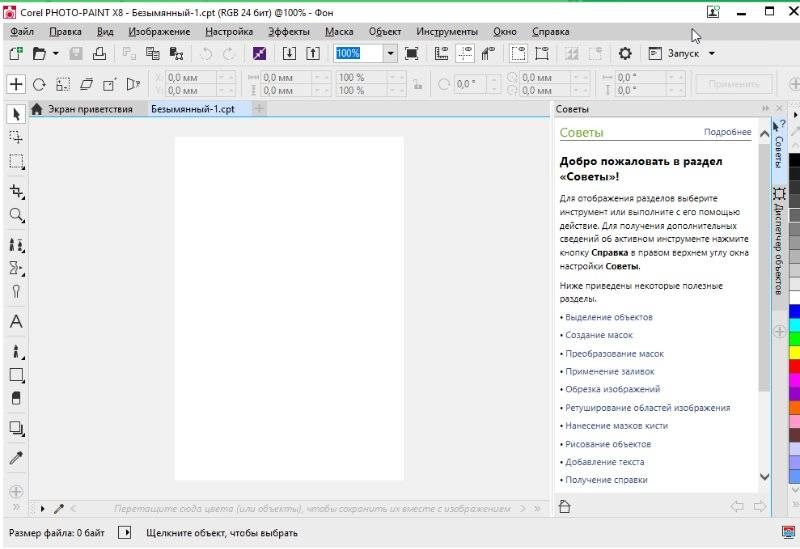Screen dimensions: 800x549
Task: Collapse the Советы docker with double arrow
Action: pyautogui.click(x=765, y=109)
